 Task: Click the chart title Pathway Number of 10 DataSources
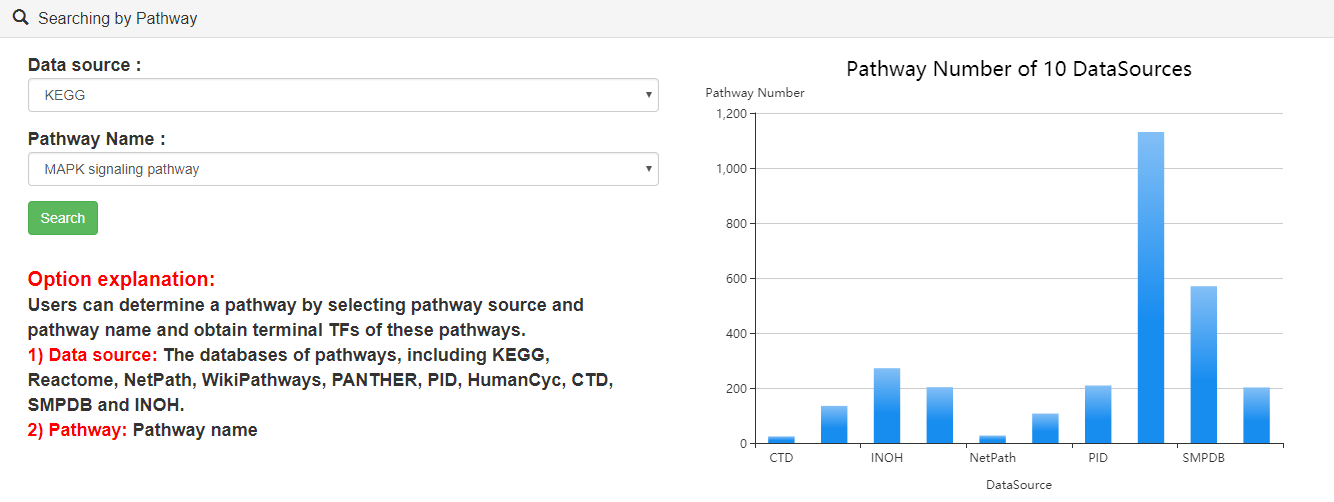(1019, 69)
